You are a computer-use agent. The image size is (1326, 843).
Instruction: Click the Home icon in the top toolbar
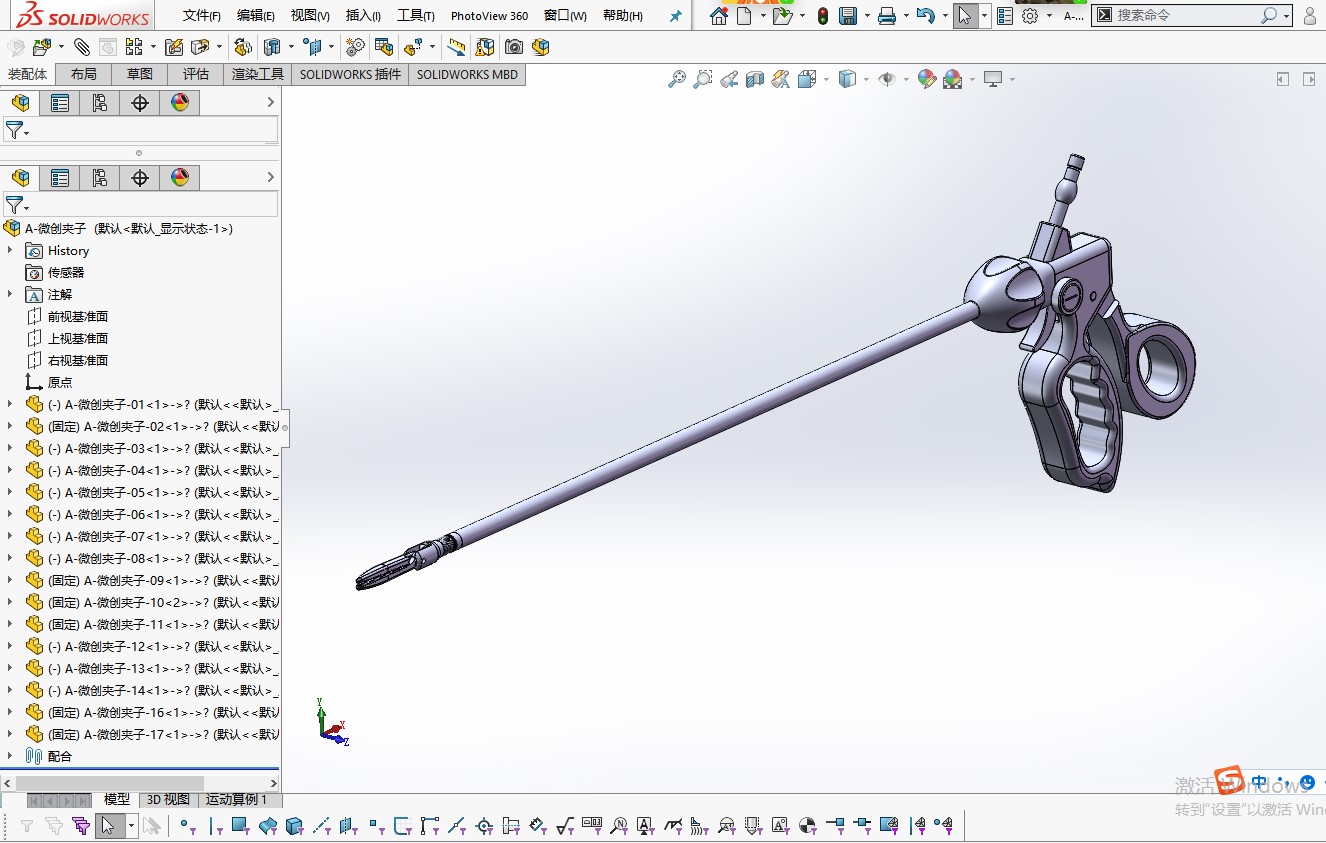(x=718, y=16)
